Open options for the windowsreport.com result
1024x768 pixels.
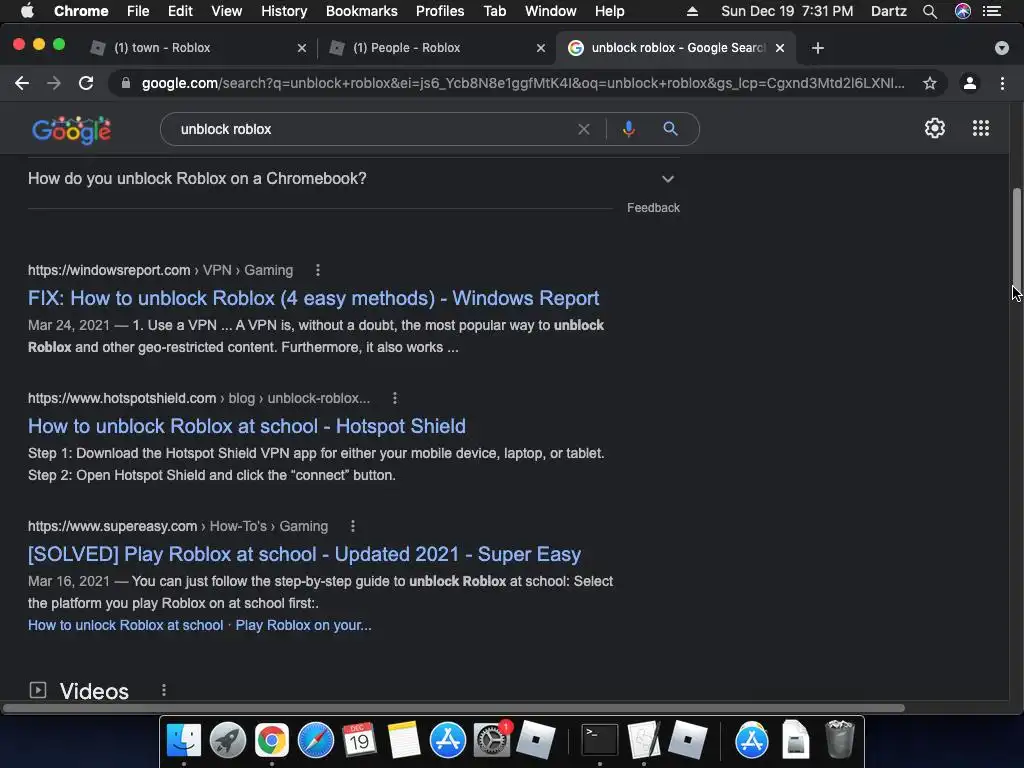[x=317, y=270]
